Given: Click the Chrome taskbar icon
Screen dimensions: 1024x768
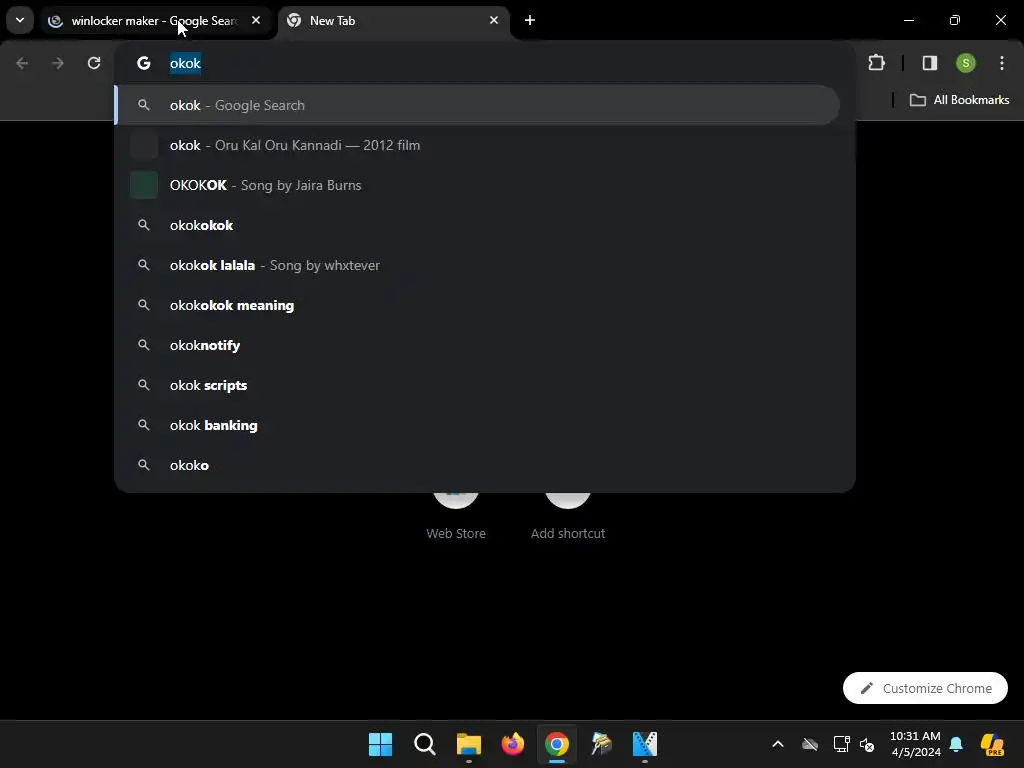Looking at the screenshot, I should click(x=557, y=744).
